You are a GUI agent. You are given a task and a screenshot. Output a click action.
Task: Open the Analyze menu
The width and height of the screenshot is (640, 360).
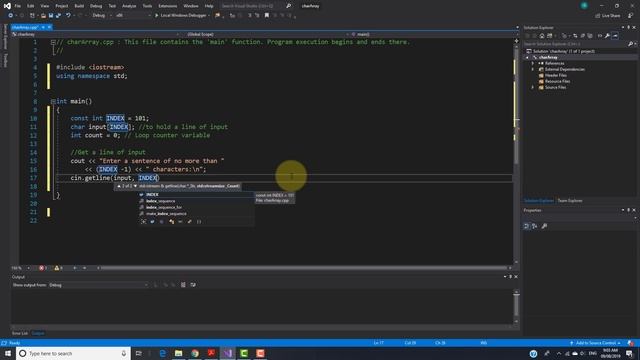129,6
